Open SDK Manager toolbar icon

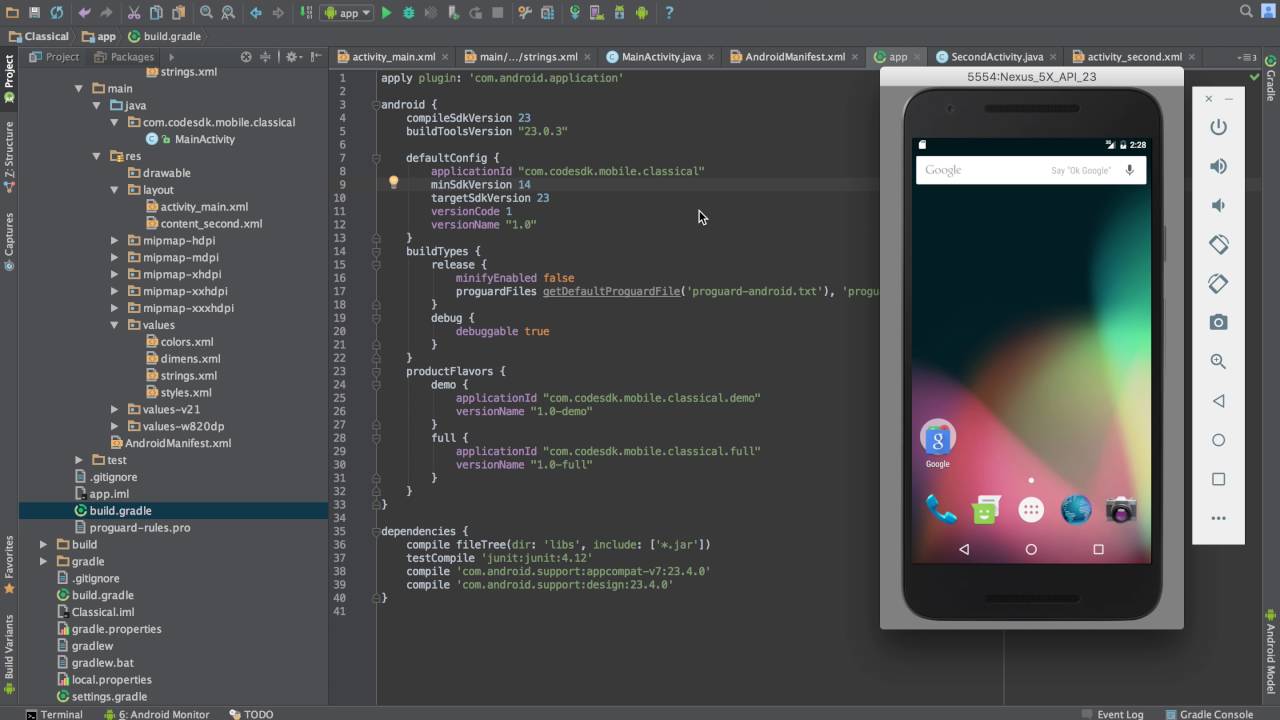click(619, 13)
